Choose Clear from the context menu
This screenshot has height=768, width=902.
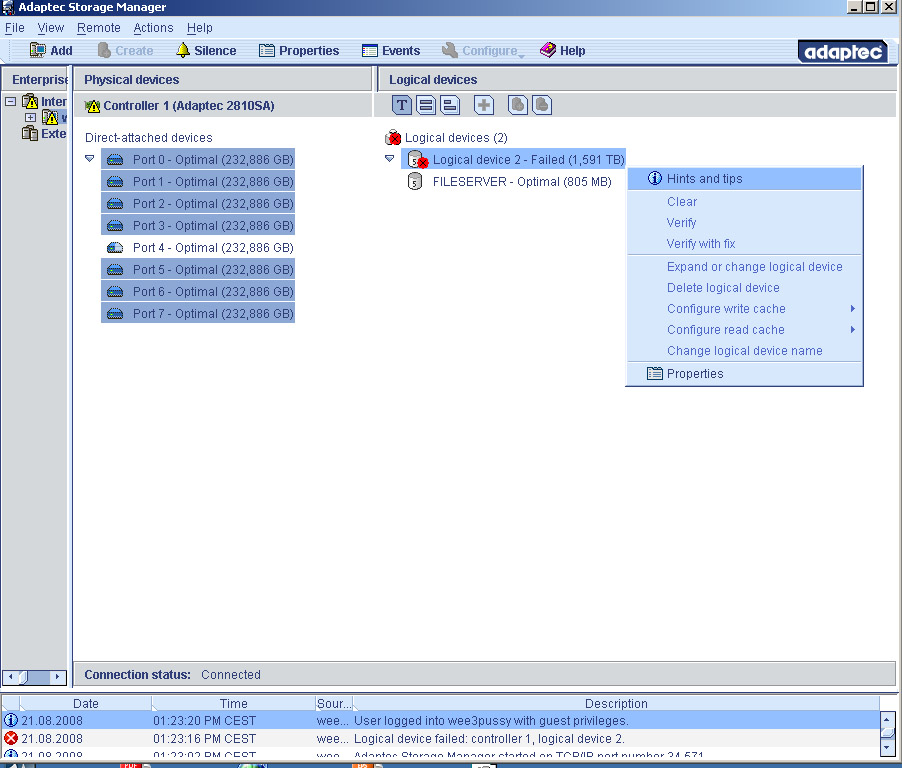pyautogui.click(x=744, y=202)
